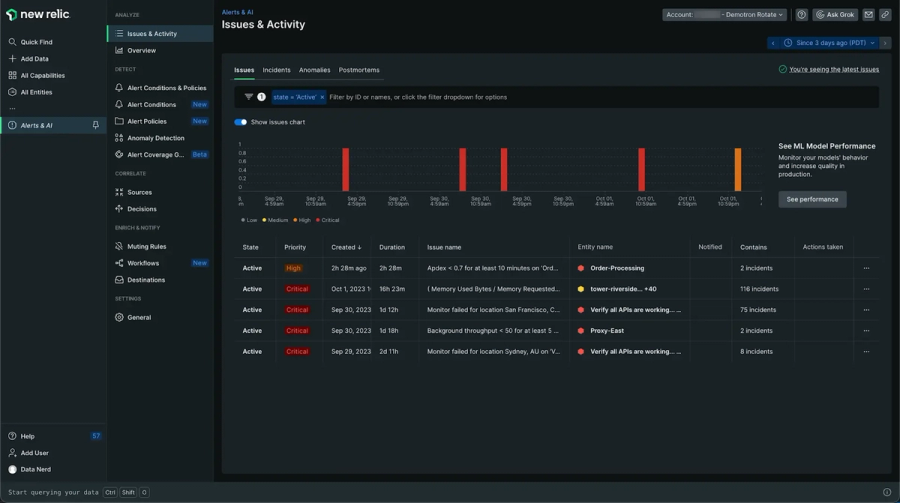Open Anomaly Detection page
The height and width of the screenshot is (503, 900).
[x=155, y=138]
